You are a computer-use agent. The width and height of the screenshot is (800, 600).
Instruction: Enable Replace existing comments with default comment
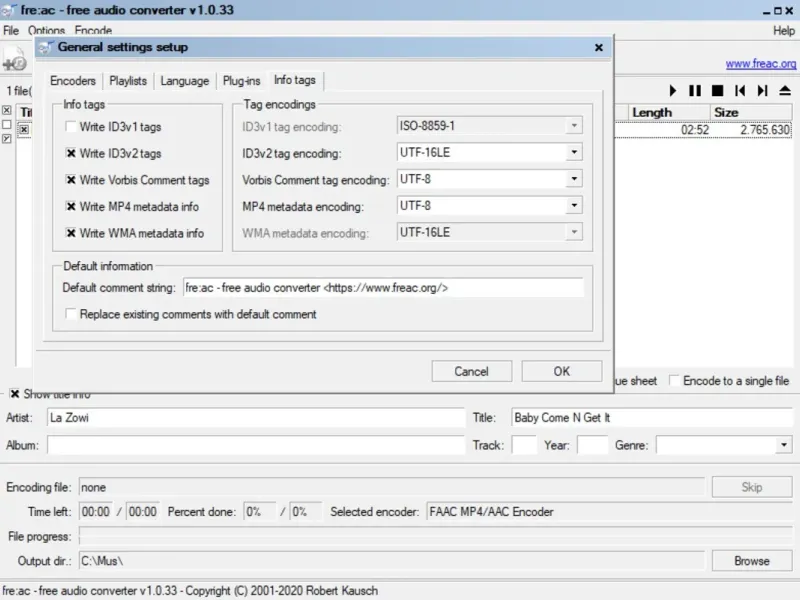click(x=71, y=314)
